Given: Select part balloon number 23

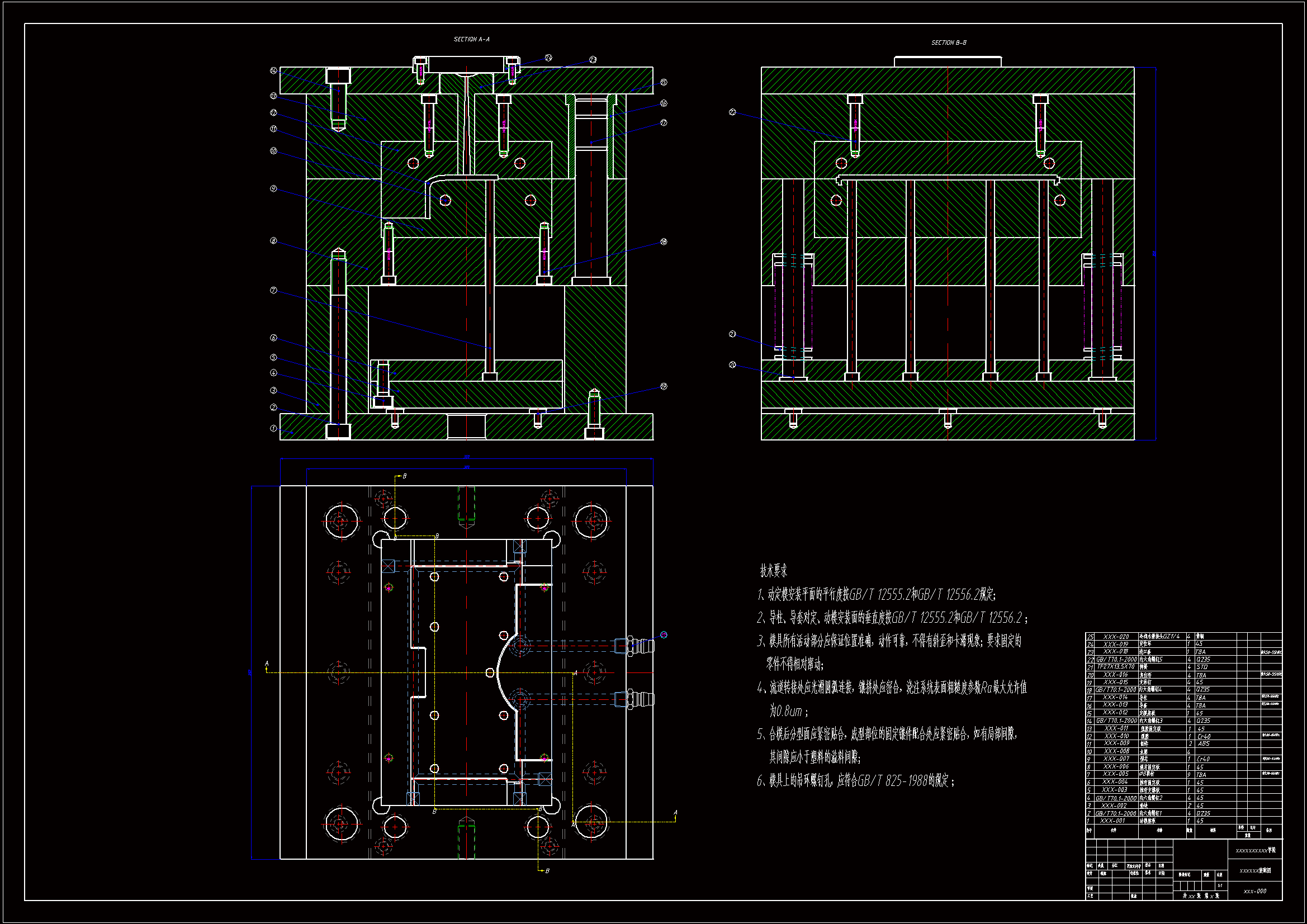Looking at the screenshot, I should point(593,60).
